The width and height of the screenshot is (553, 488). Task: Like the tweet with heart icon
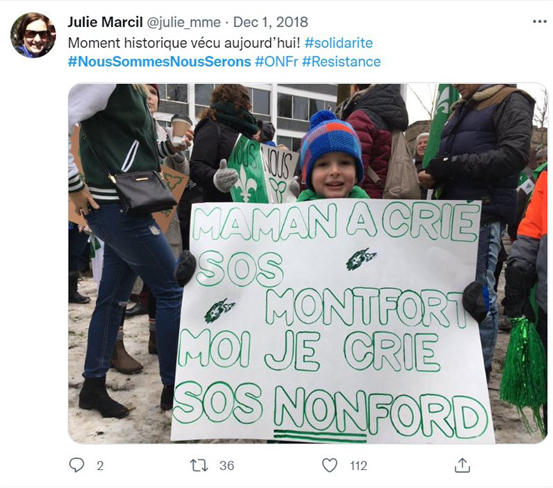tap(330, 465)
